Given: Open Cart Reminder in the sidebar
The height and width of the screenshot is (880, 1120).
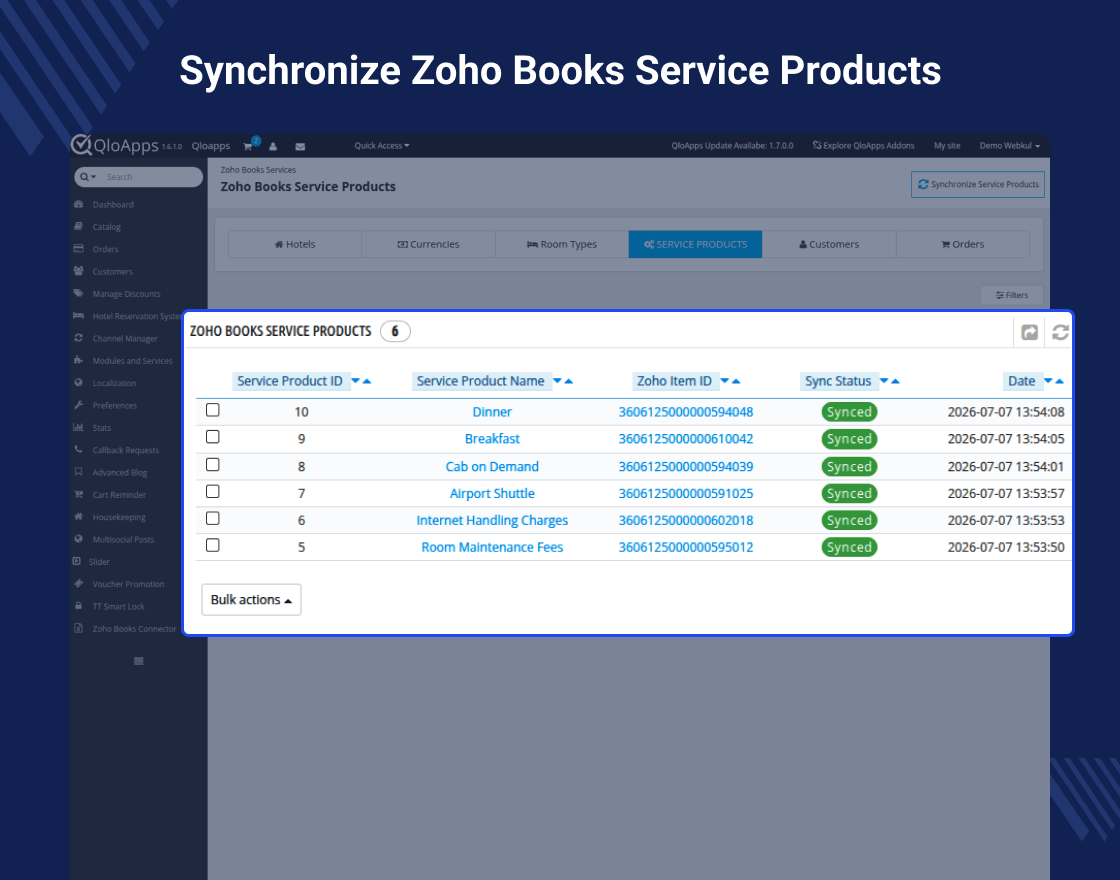Looking at the screenshot, I should pos(119,494).
